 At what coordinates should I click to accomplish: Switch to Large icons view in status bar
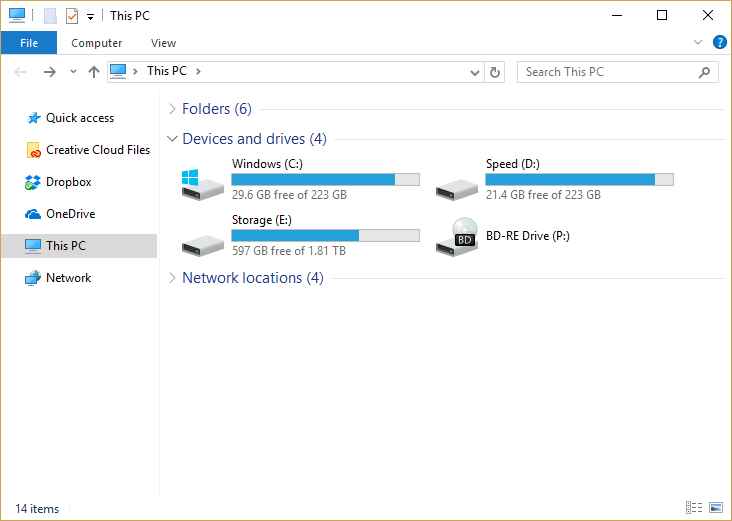click(716, 507)
